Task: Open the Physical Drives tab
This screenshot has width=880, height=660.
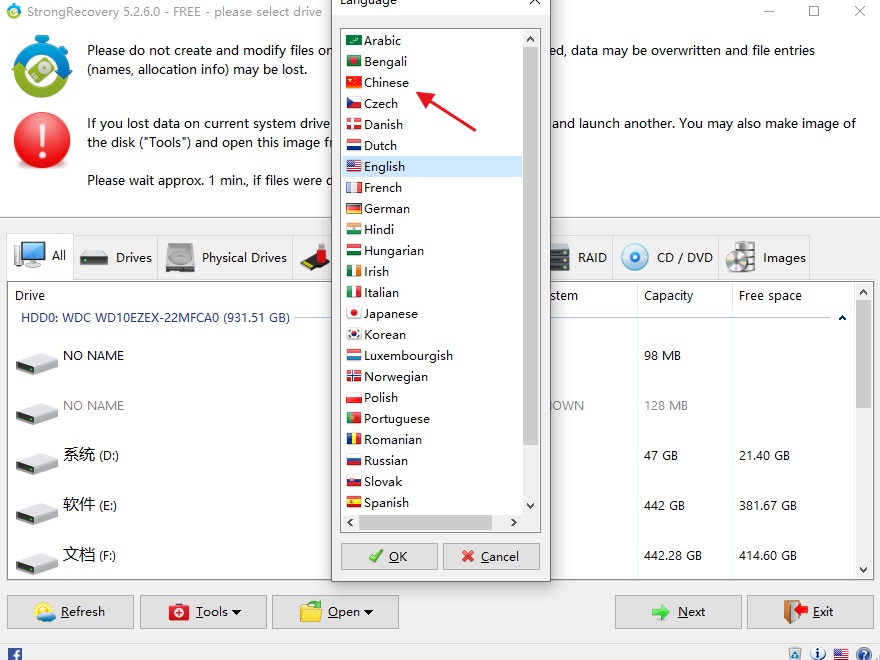Action: 225,258
